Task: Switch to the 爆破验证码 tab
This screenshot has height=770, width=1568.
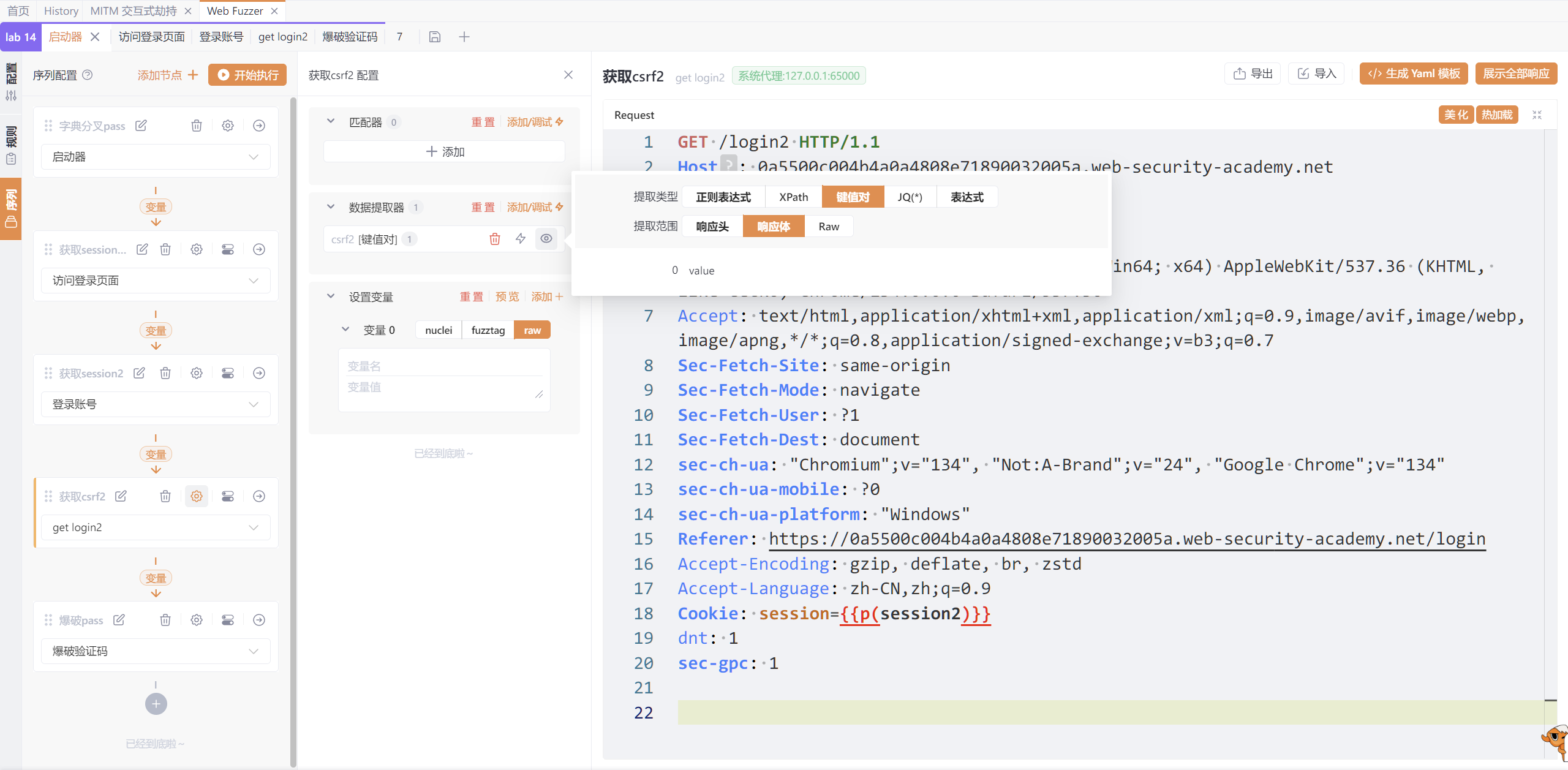Action: [350, 37]
